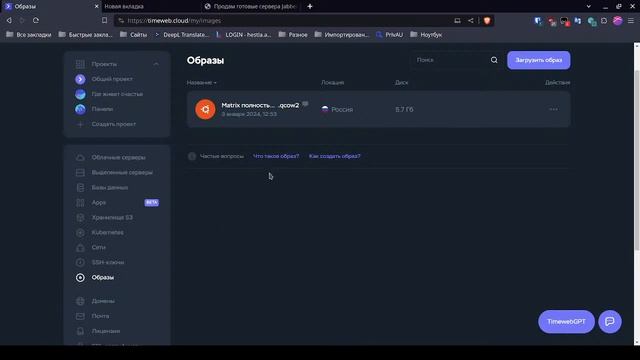
Task: Collapse the Проекты section chevron
Action: [x=156, y=64]
